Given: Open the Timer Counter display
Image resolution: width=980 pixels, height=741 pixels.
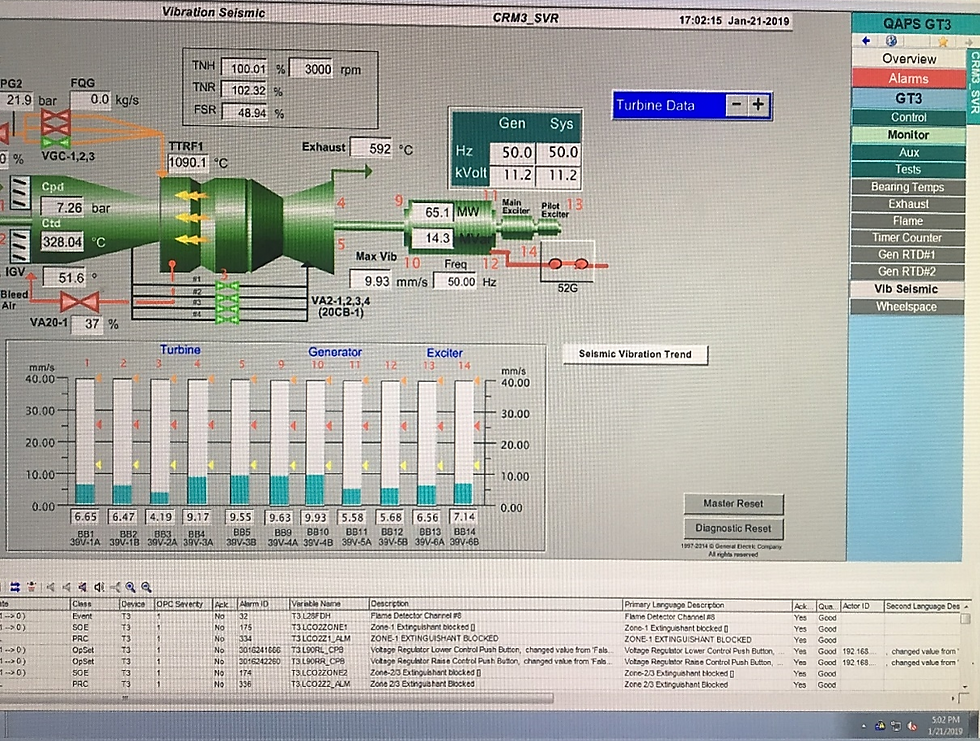Looking at the screenshot, I should coord(907,237).
